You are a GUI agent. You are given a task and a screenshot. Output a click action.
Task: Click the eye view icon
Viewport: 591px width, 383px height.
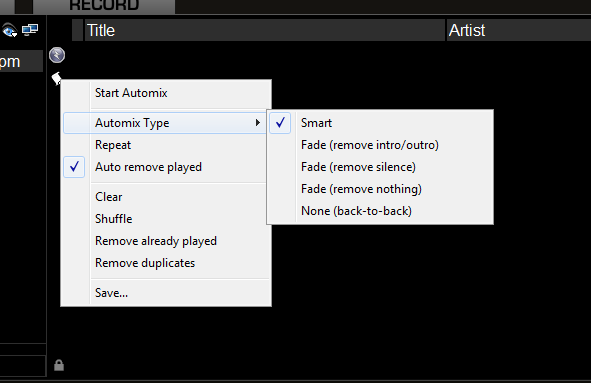(x=9, y=31)
